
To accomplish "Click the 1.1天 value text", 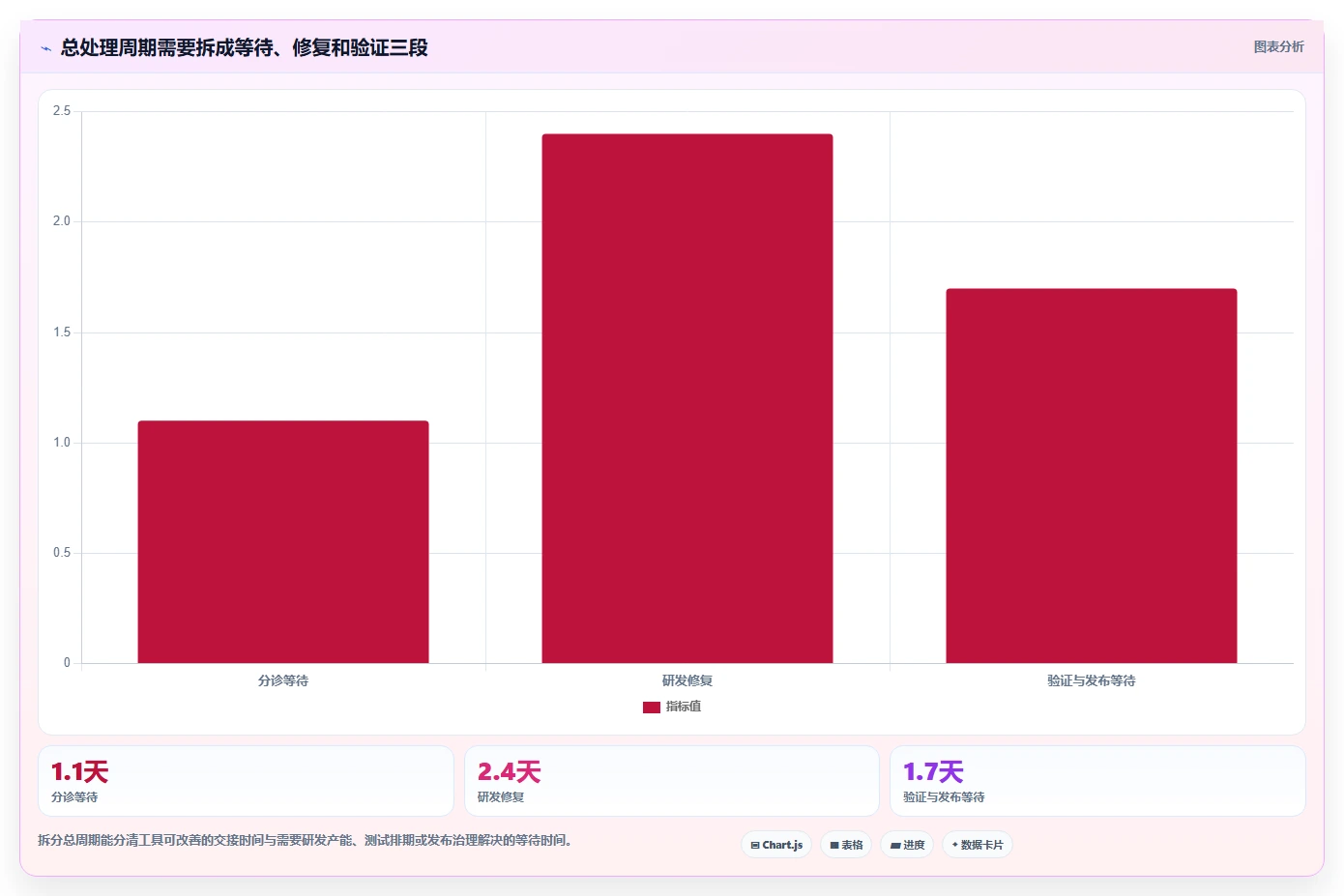I will coord(79,771).
